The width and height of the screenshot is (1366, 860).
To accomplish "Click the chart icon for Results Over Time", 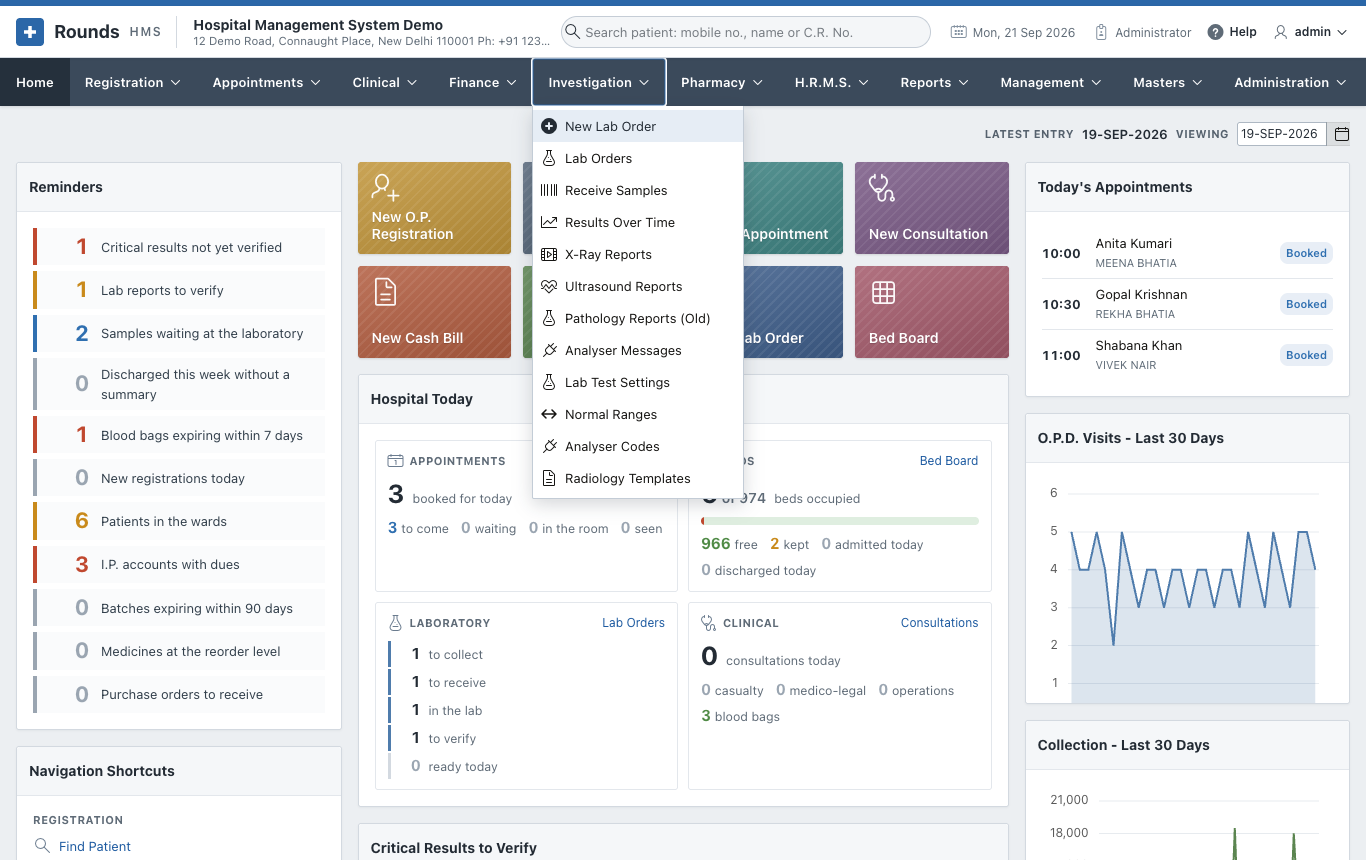I will coord(548,222).
